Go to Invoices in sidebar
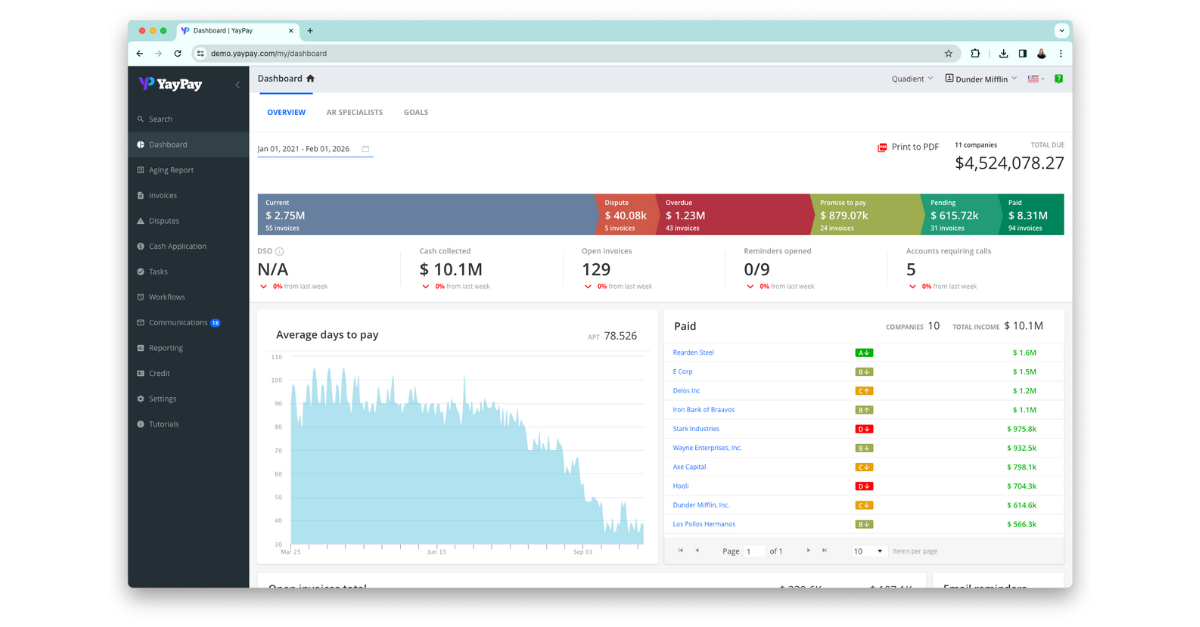The image size is (1200, 627). tap(163, 195)
